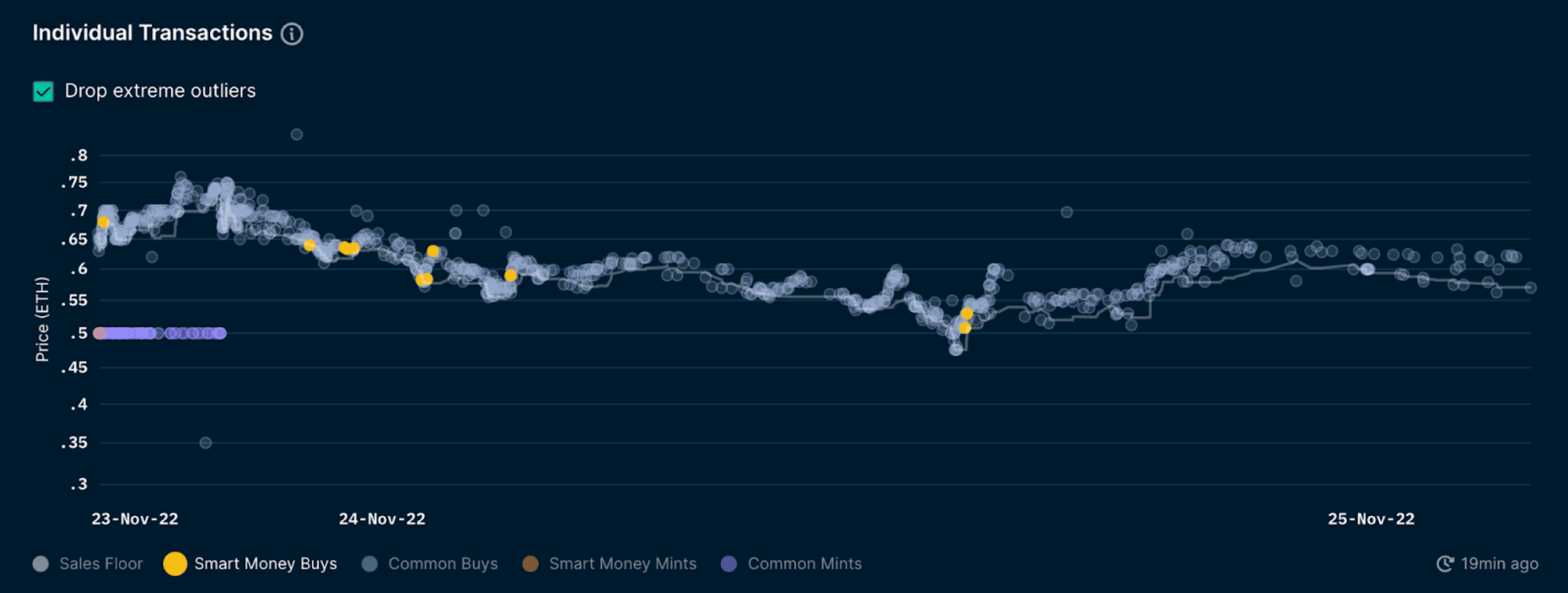The image size is (1568, 593).
Task: Enable the Smart Money Mints series label
Action: 622,564
